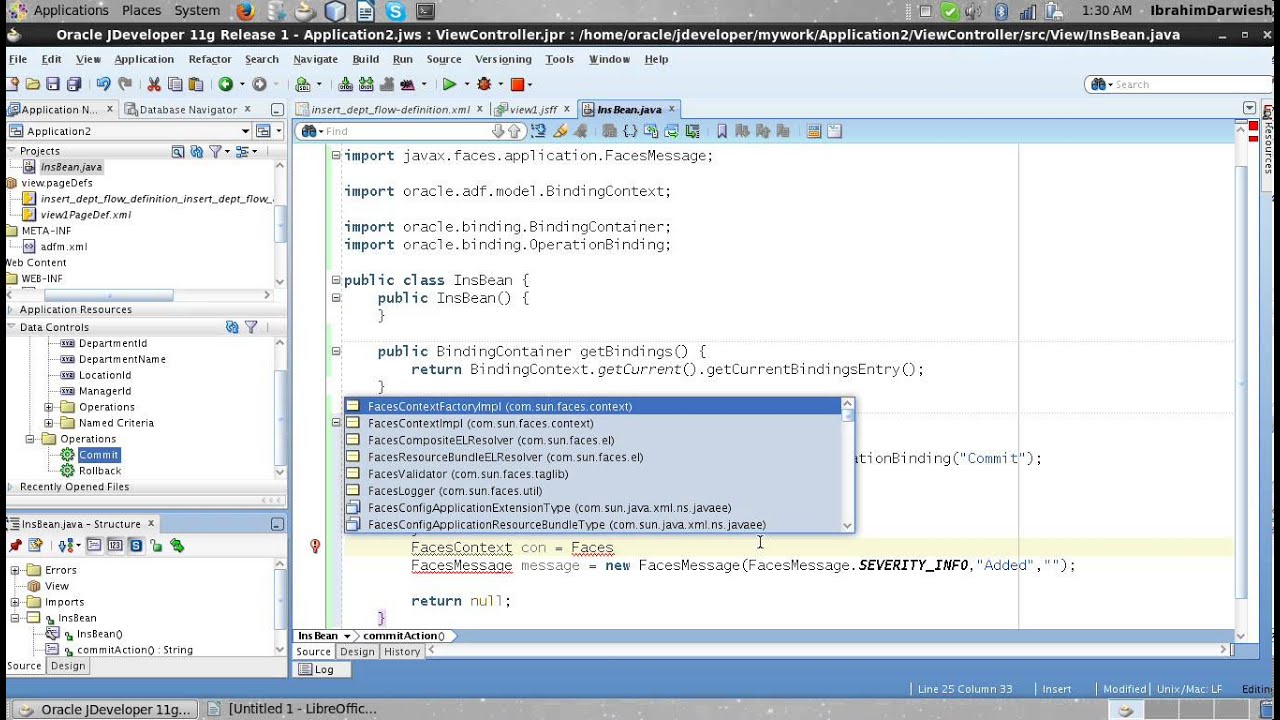Open the Application2 selector dropdown

pyautogui.click(x=245, y=131)
